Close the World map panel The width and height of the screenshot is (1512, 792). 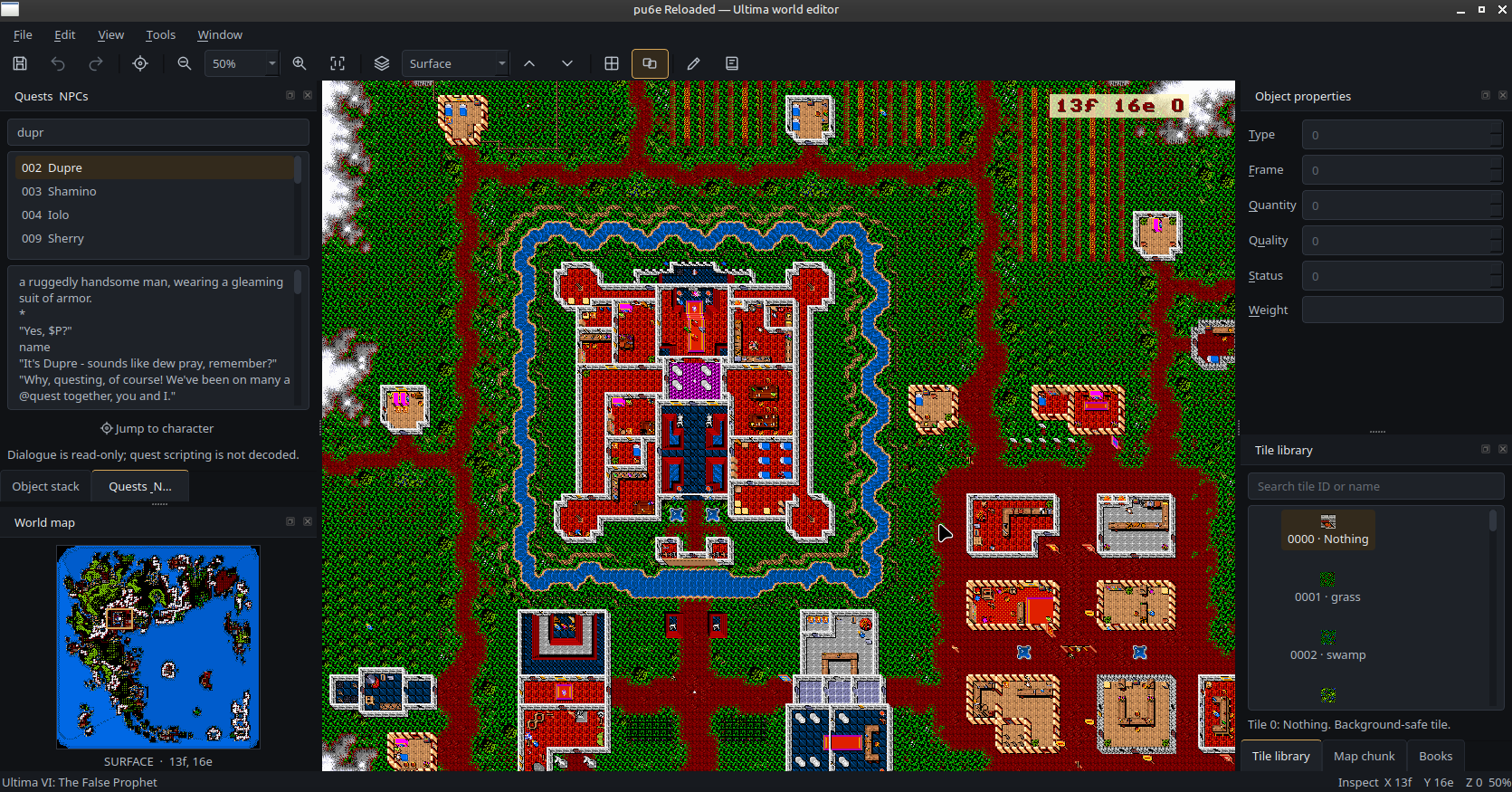click(x=308, y=521)
